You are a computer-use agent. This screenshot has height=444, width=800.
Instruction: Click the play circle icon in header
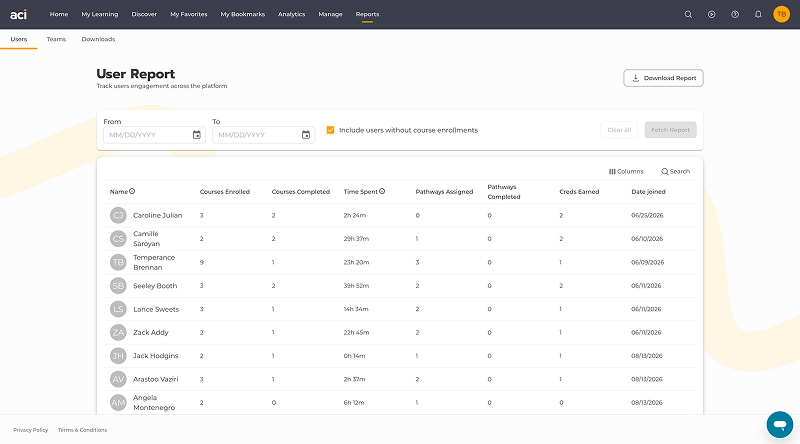pyautogui.click(x=711, y=14)
